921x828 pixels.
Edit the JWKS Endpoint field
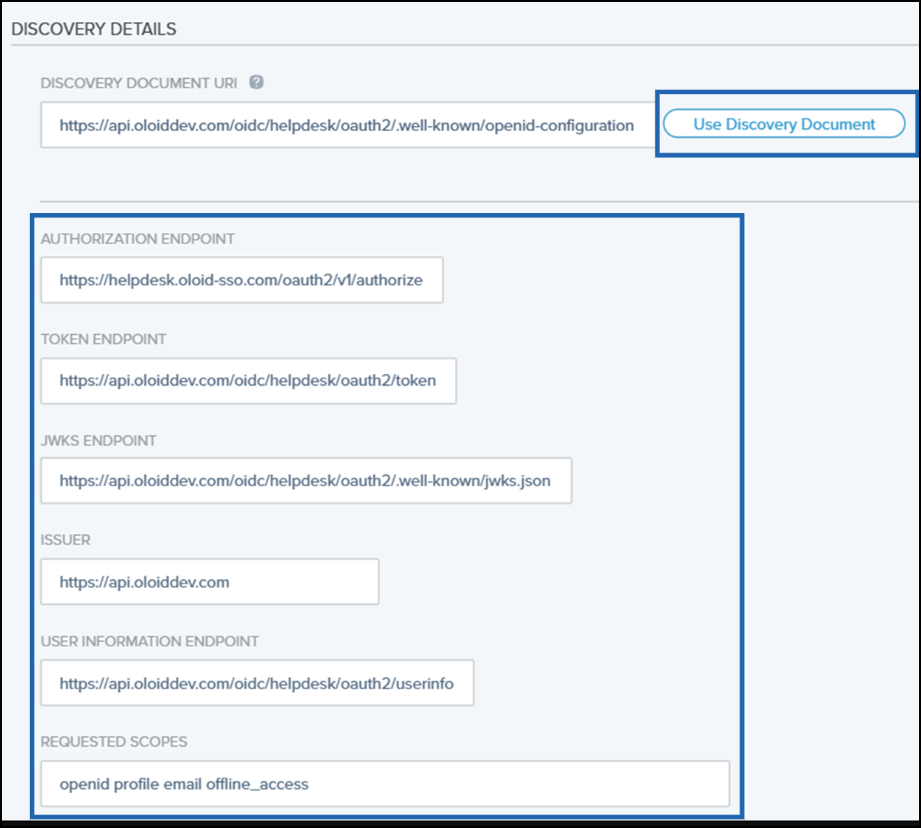[x=306, y=481]
